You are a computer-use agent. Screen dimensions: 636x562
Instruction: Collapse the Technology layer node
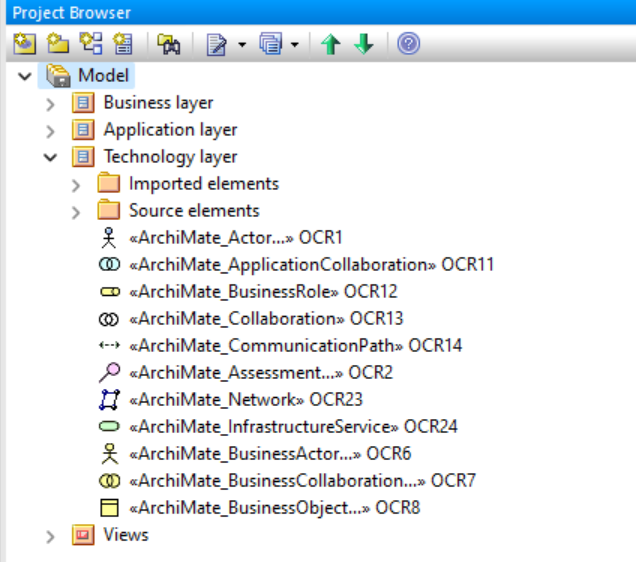pos(50,157)
